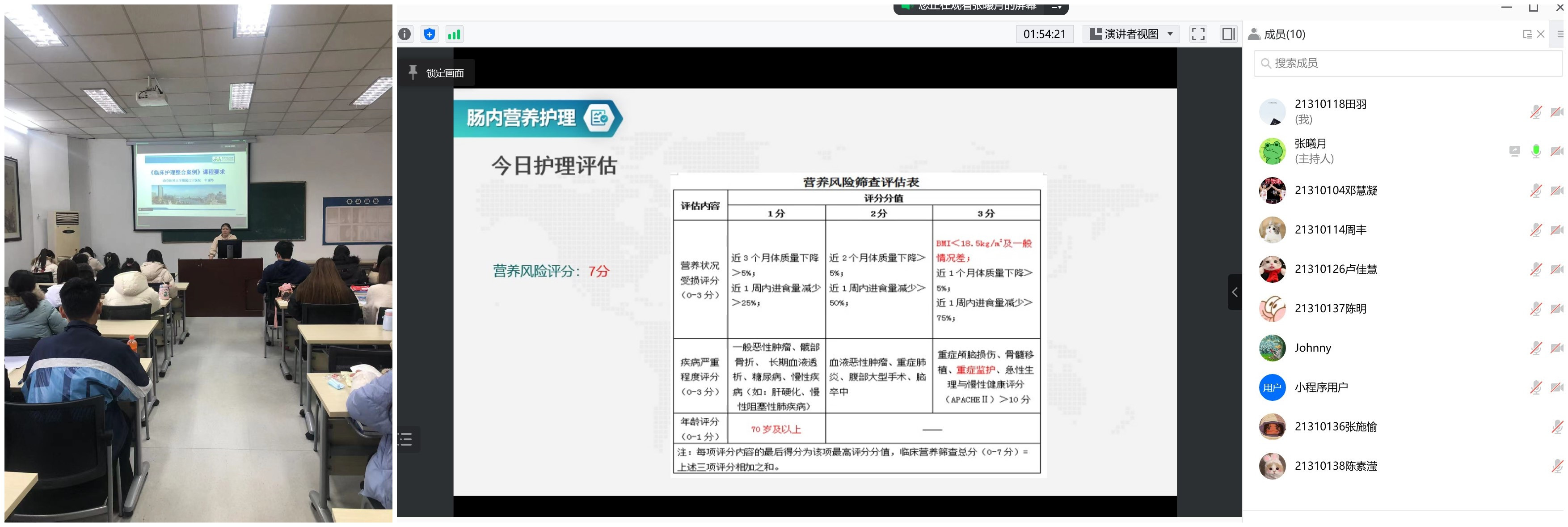Screen dimensions: 1568x527
Task: Open the list menu at bottom-left of the shared screen
Action: pyautogui.click(x=406, y=439)
